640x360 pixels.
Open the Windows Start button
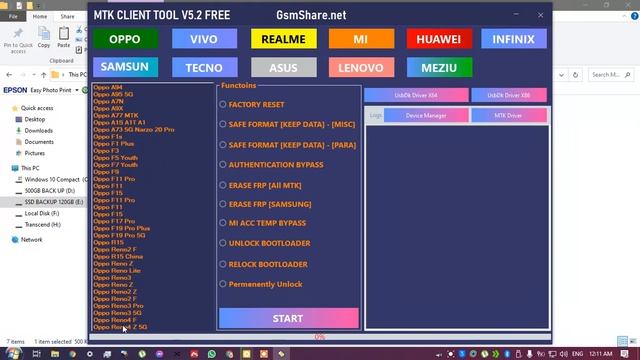(x=13, y=353)
